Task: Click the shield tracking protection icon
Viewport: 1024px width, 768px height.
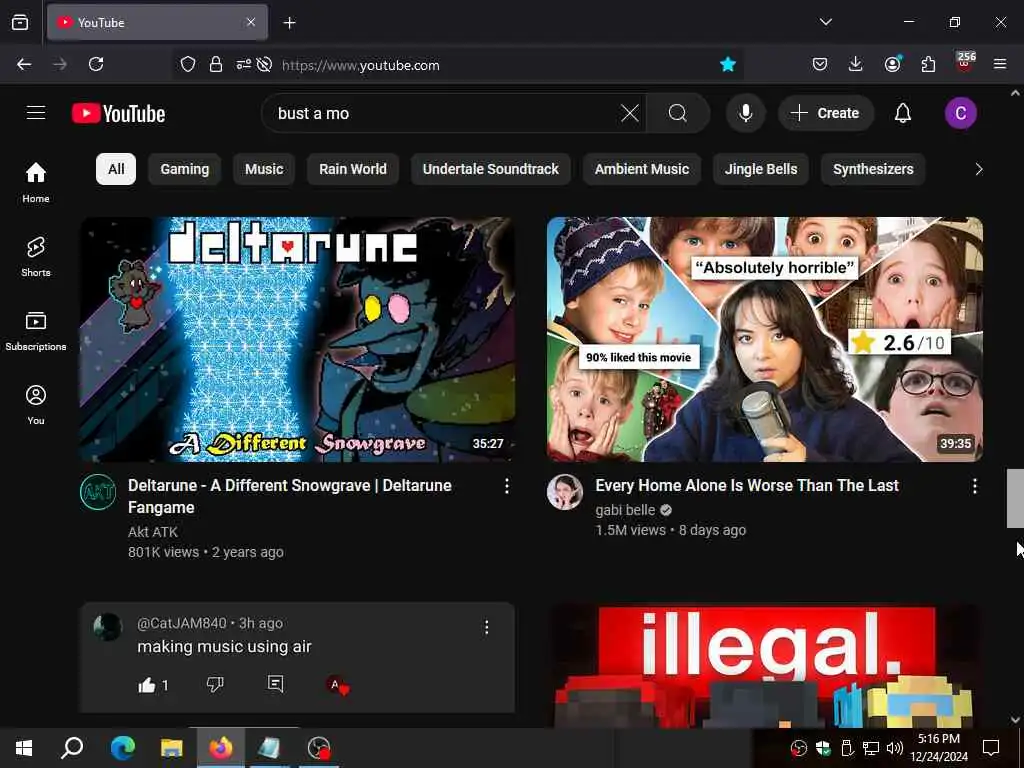Action: pyautogui.click(x=188, y=64)
